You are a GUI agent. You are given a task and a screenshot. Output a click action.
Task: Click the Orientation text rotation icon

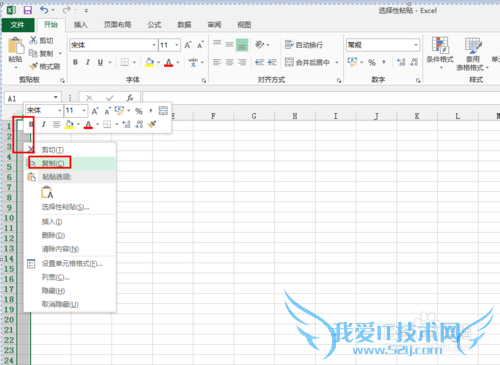click(260, 44)
